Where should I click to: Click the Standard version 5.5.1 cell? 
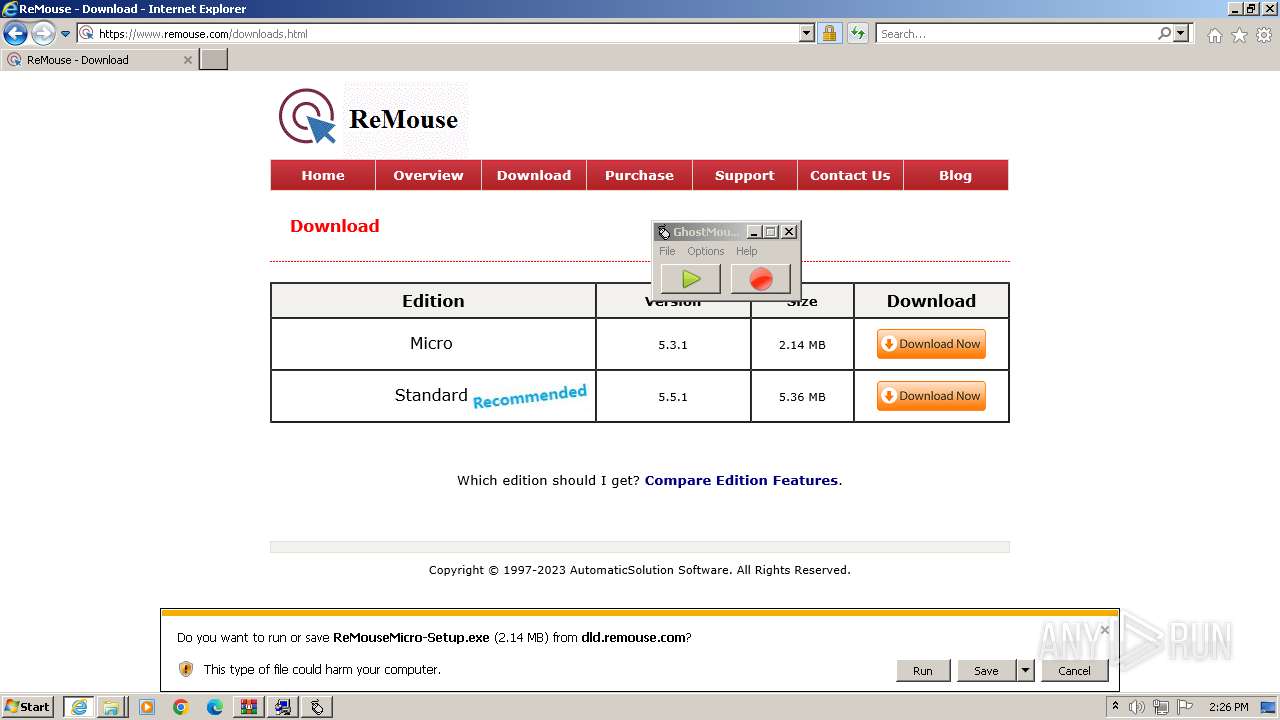(673, 396)
